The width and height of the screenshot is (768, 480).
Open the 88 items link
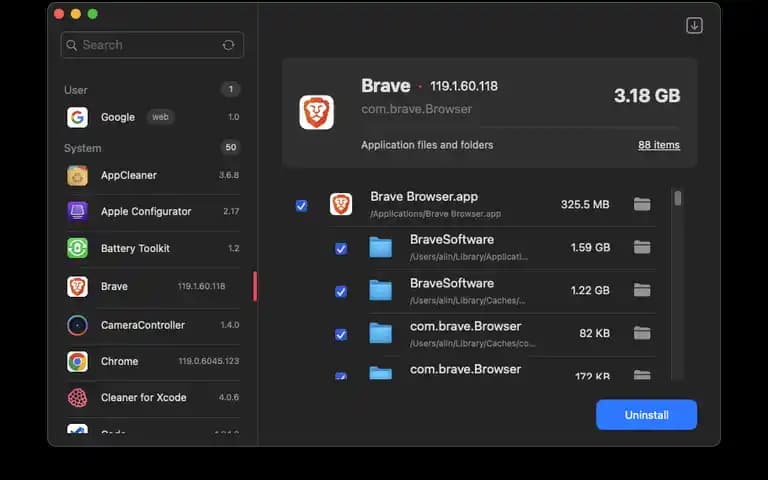659,145
